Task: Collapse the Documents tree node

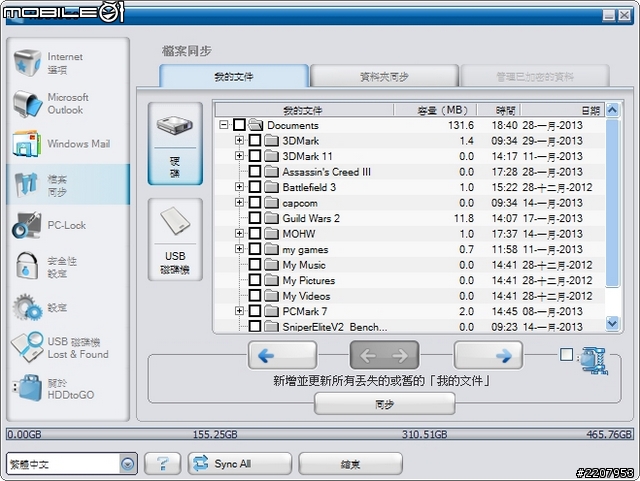Action: (223, 124)
